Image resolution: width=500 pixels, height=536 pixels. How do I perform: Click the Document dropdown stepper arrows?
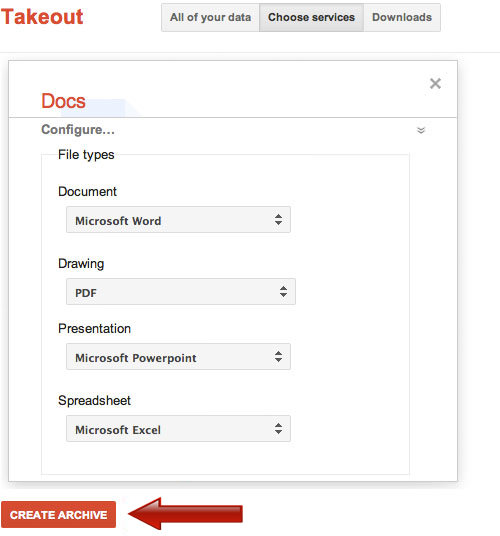pos(279,219)
